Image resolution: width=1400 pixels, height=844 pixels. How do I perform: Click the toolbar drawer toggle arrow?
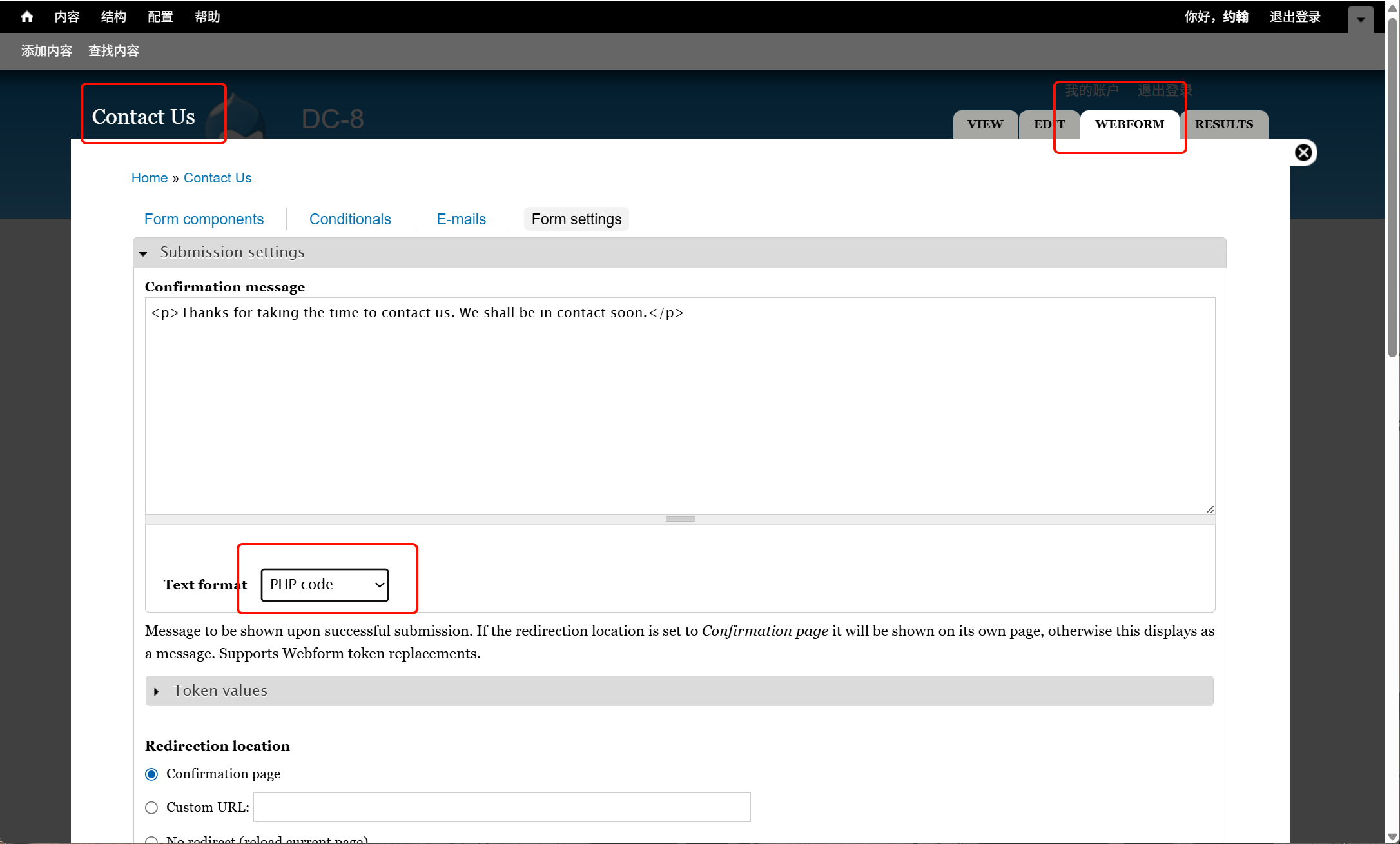coord(1360,19)
